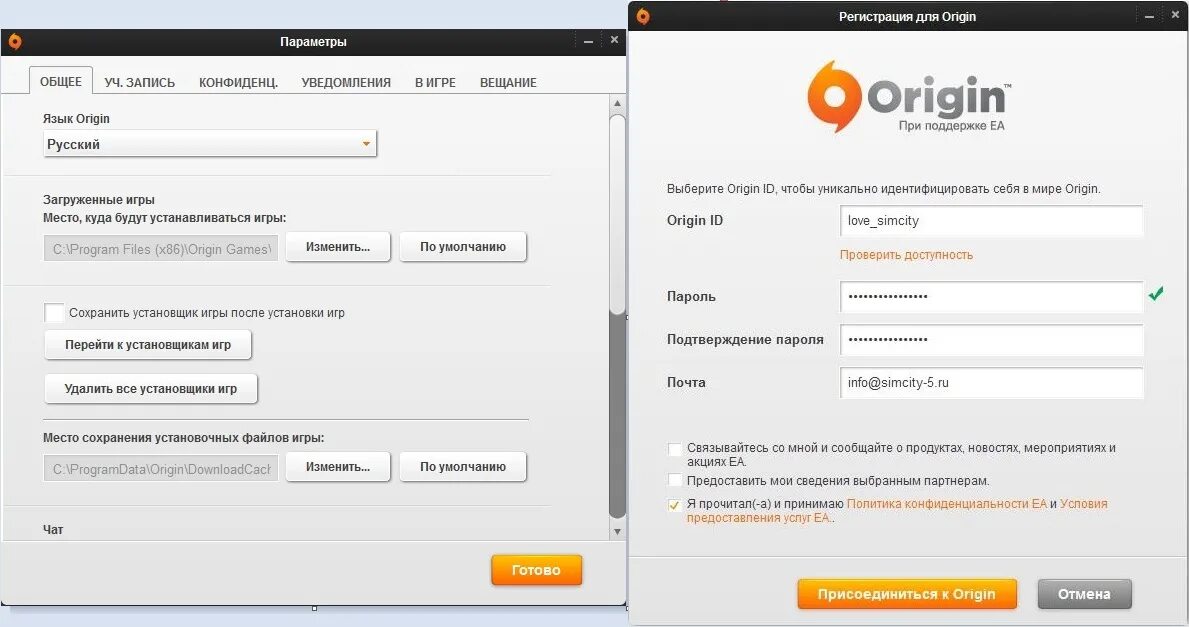Click the Подтверждение пароля field
Viewport: 1189px width, 627px height.
tap(991, 340)
